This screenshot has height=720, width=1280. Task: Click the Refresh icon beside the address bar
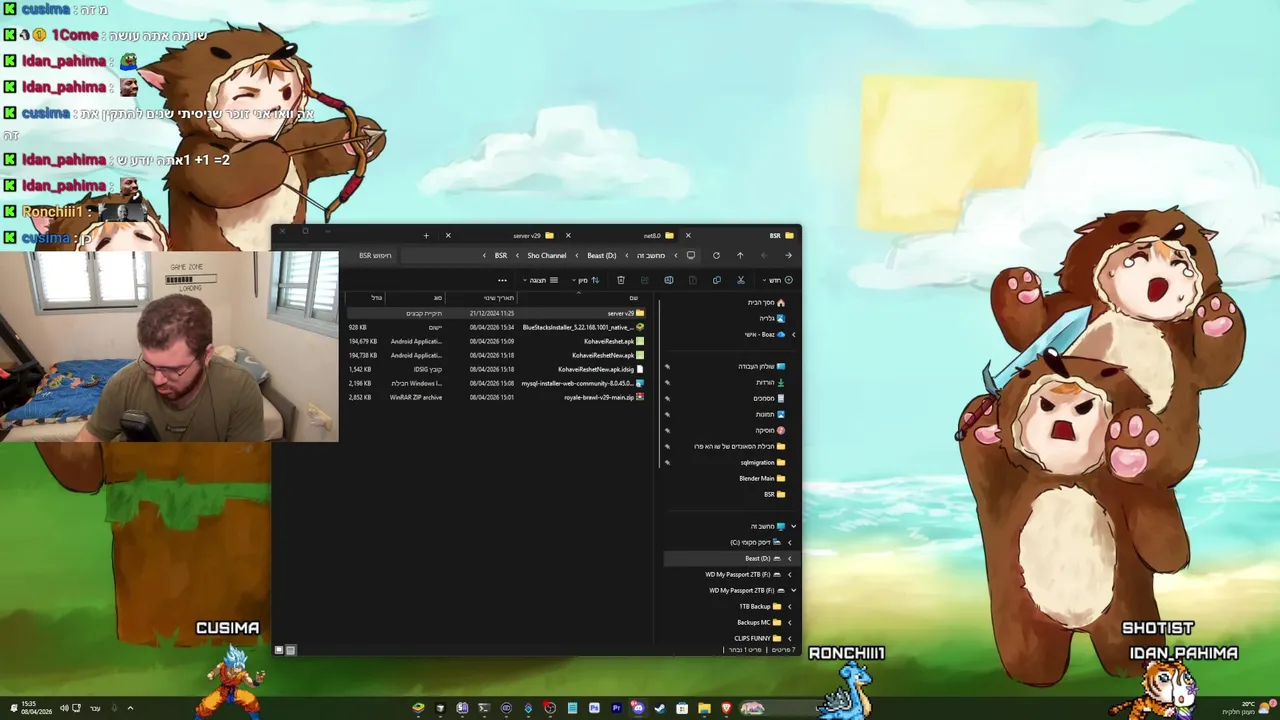(716, 255)
